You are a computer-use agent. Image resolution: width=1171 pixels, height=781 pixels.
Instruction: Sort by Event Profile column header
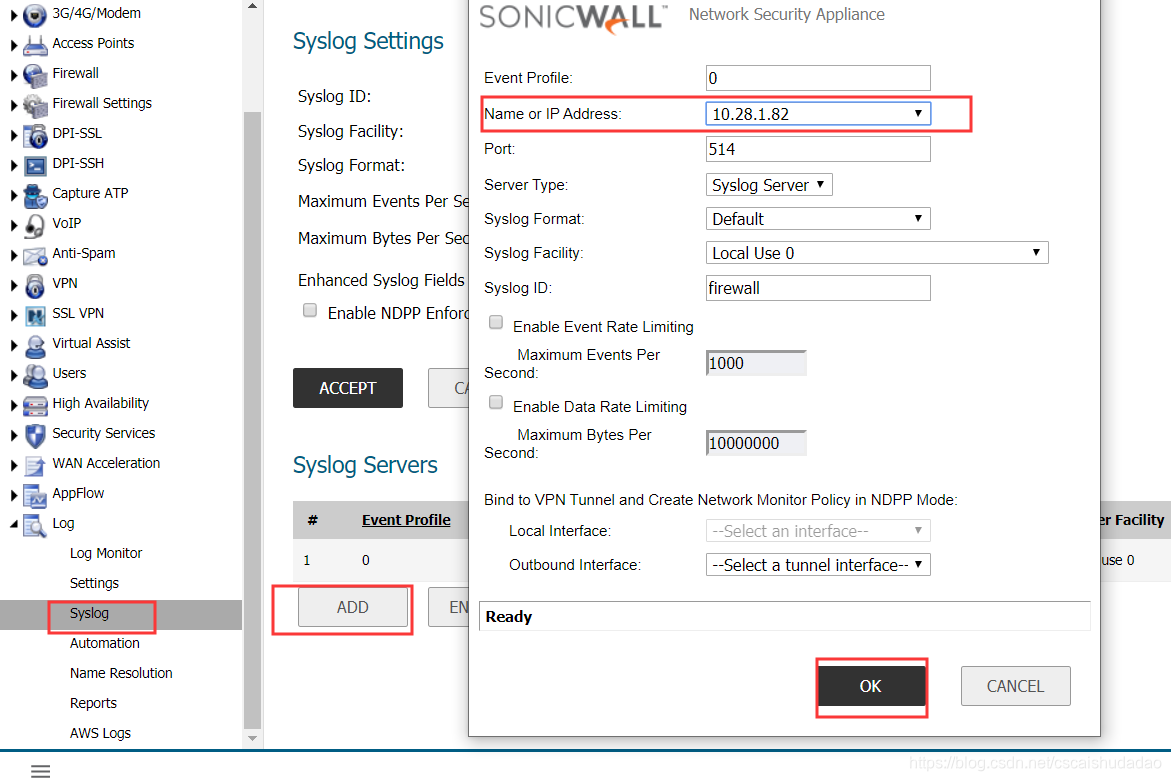(406, 520)
